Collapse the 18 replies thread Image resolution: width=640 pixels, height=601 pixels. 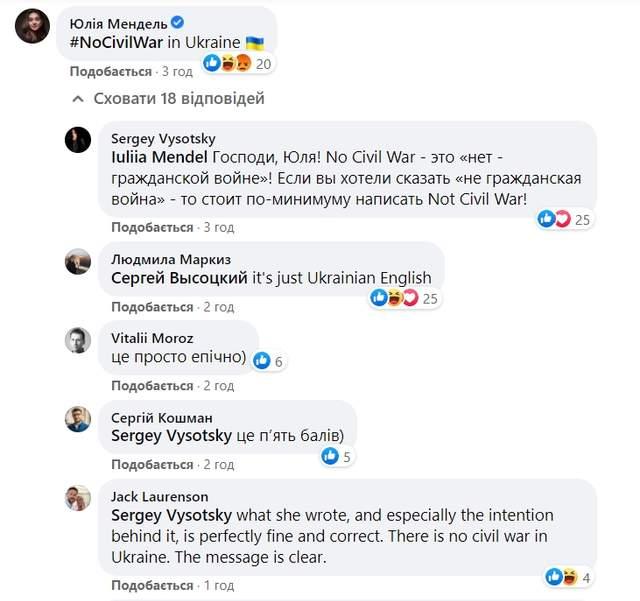168,99
